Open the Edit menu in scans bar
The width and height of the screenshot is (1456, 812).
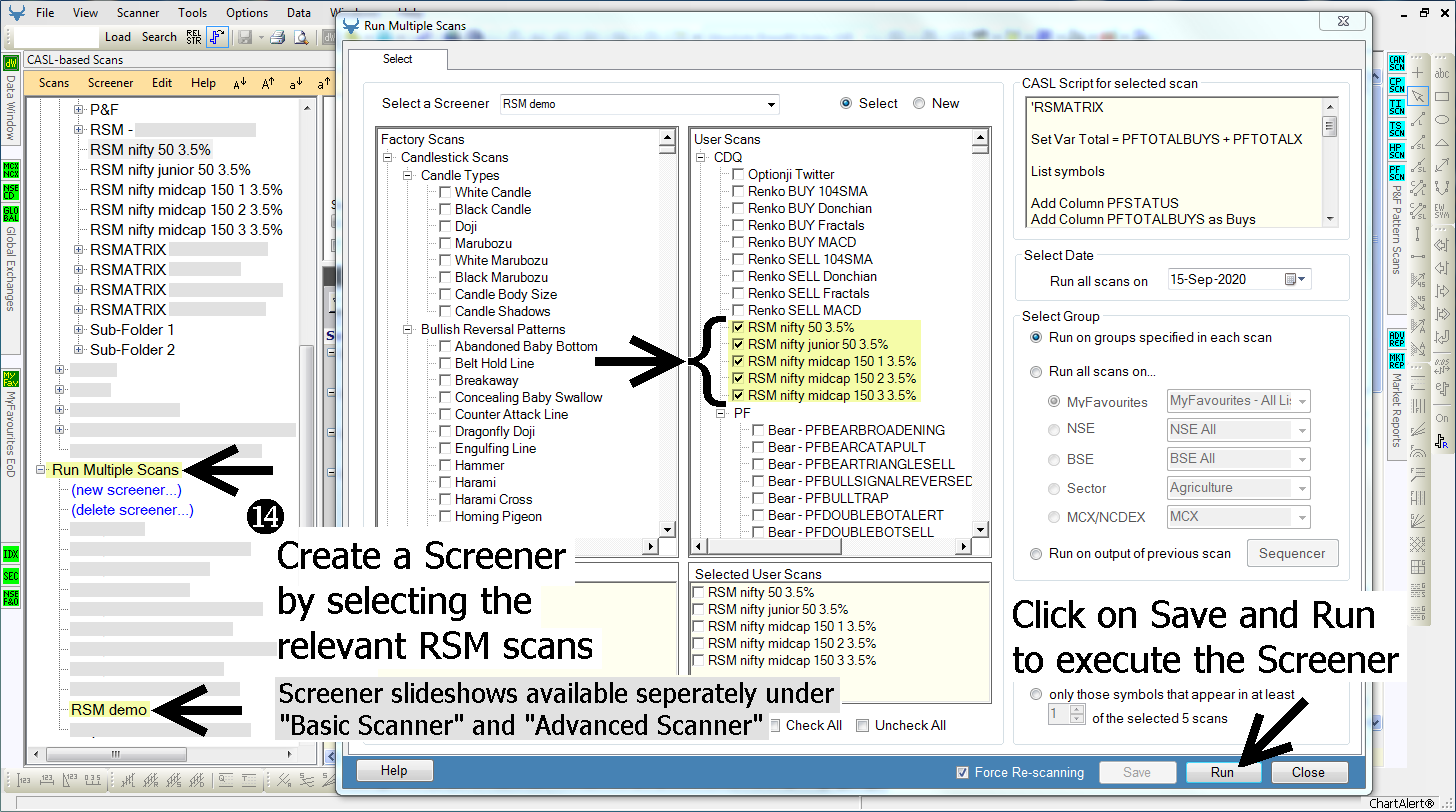click(162, 83)
